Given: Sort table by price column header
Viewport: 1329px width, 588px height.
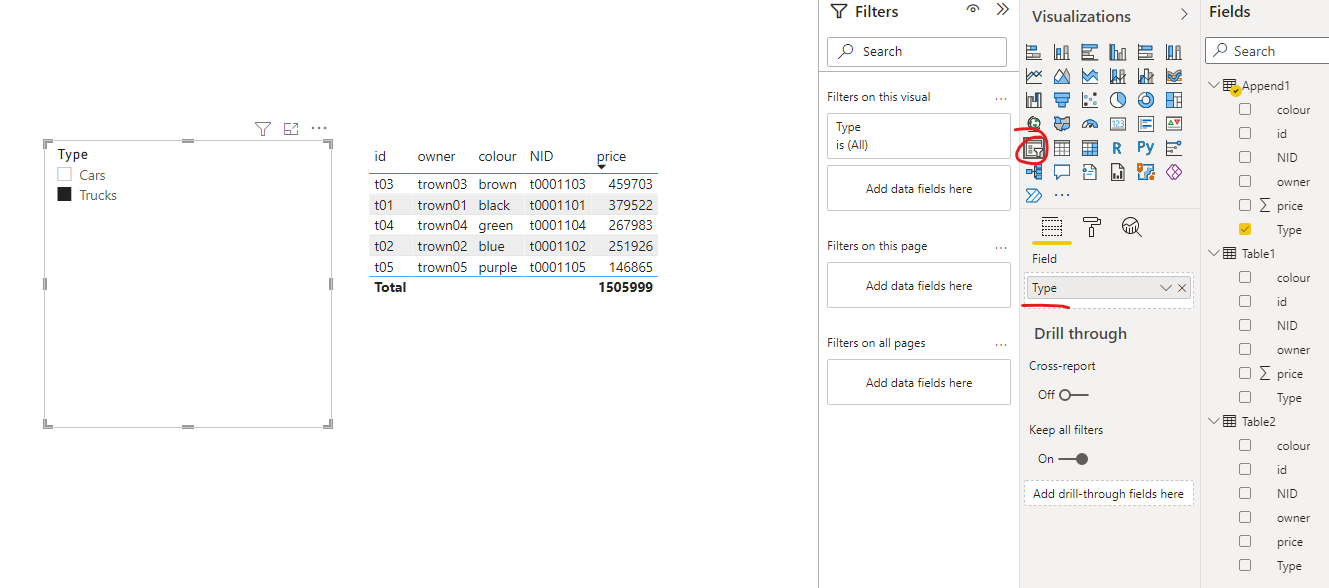Looking at the screenshot, I should tap(611, 157).
